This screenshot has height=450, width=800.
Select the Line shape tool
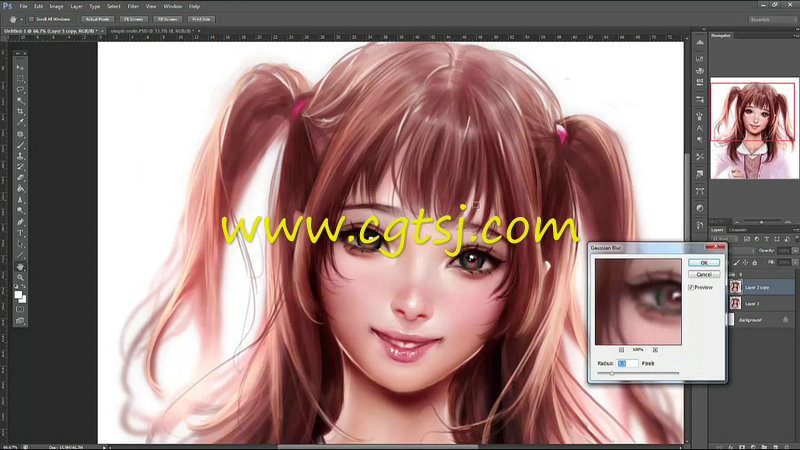pyautogui.click(x=20, y=255)
